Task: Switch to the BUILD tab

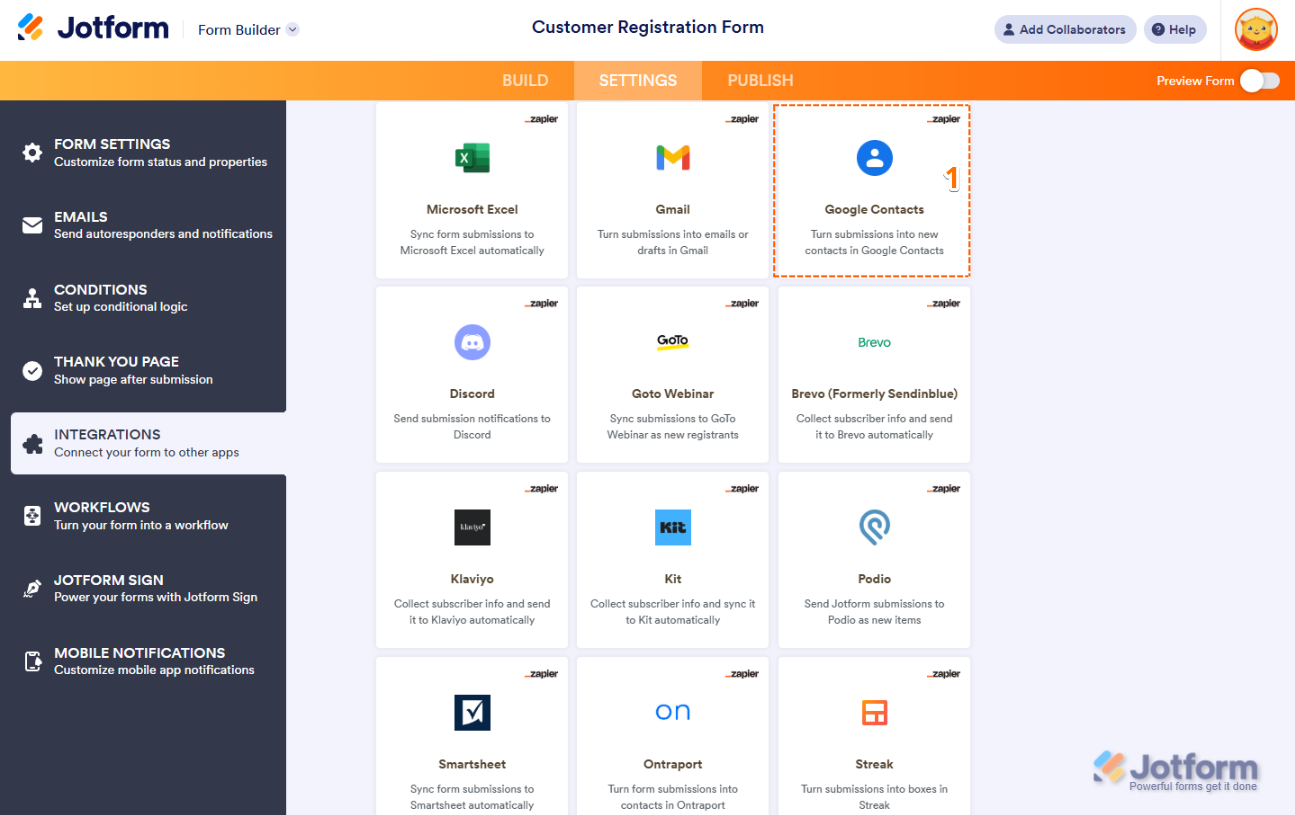Action: (x=525, y=81)
